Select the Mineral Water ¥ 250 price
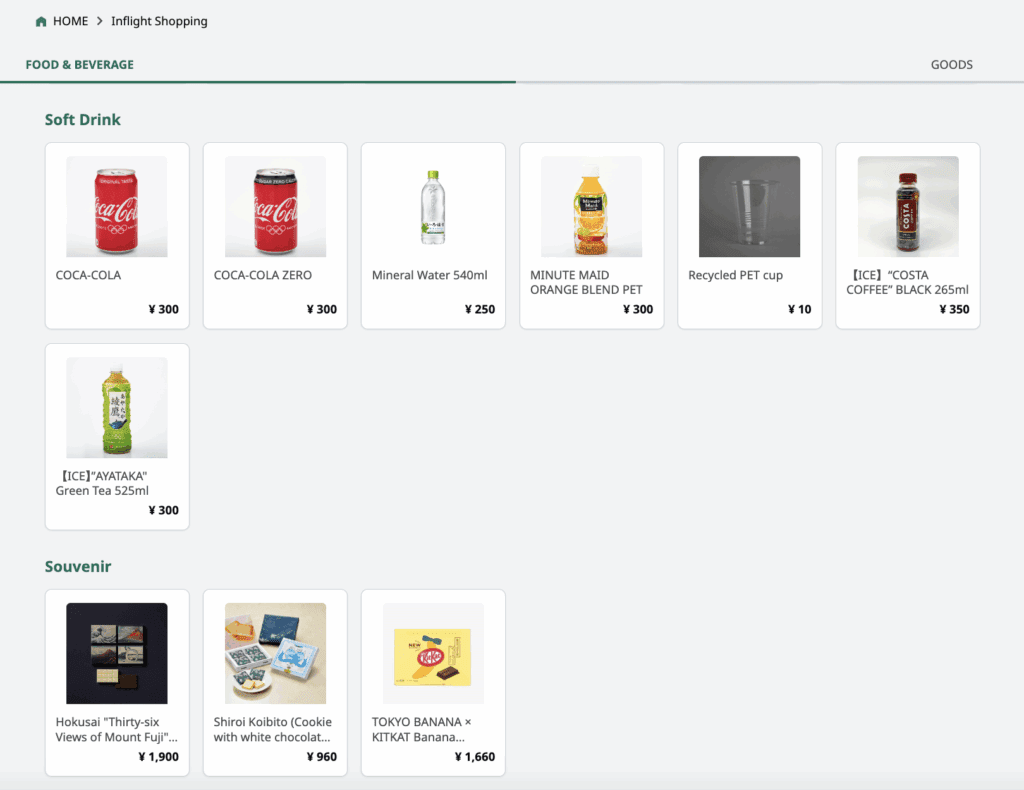1024x790 pixels. coord(480,310)
